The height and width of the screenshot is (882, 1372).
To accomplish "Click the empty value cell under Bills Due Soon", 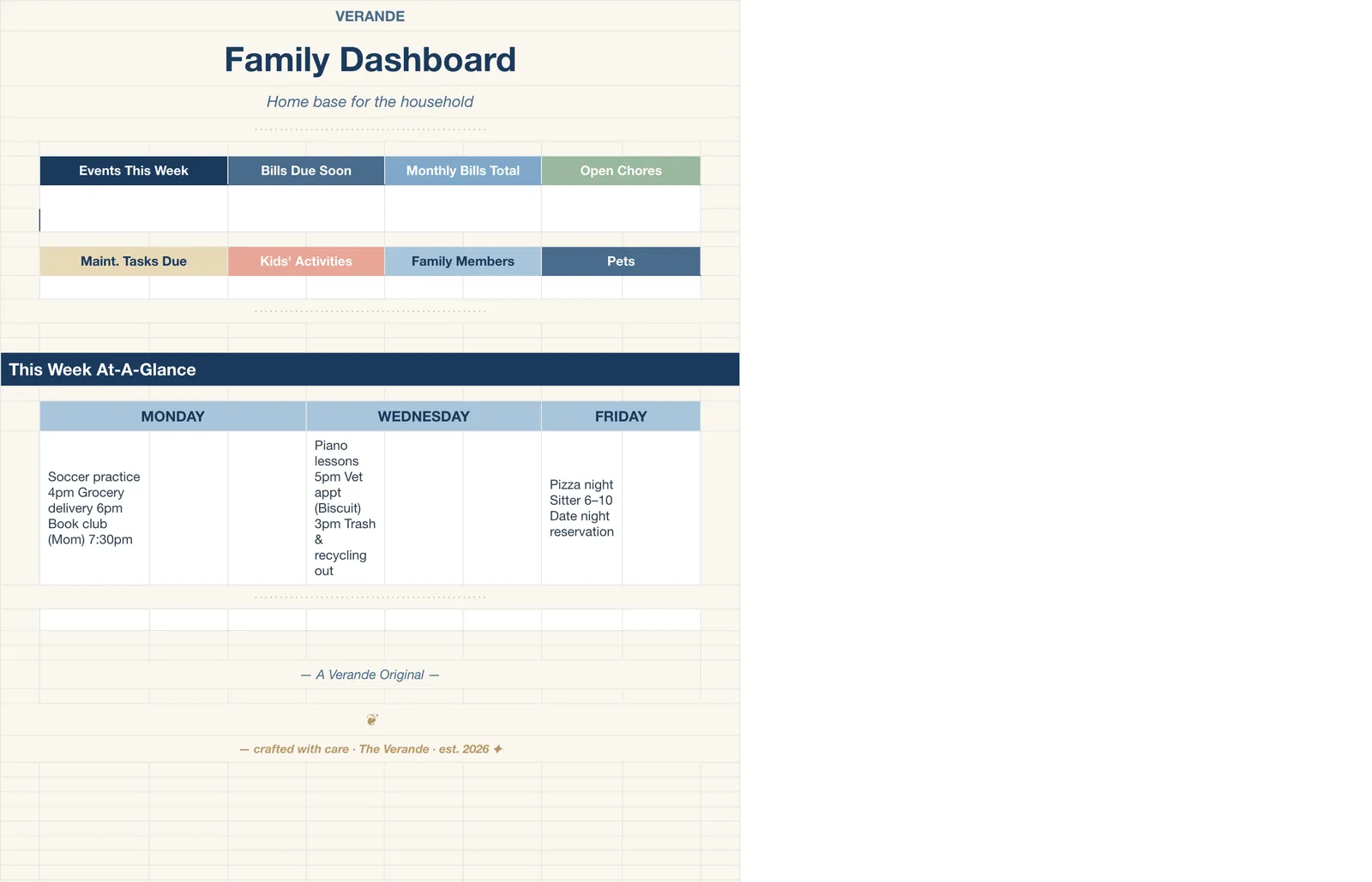I will 306,208.
